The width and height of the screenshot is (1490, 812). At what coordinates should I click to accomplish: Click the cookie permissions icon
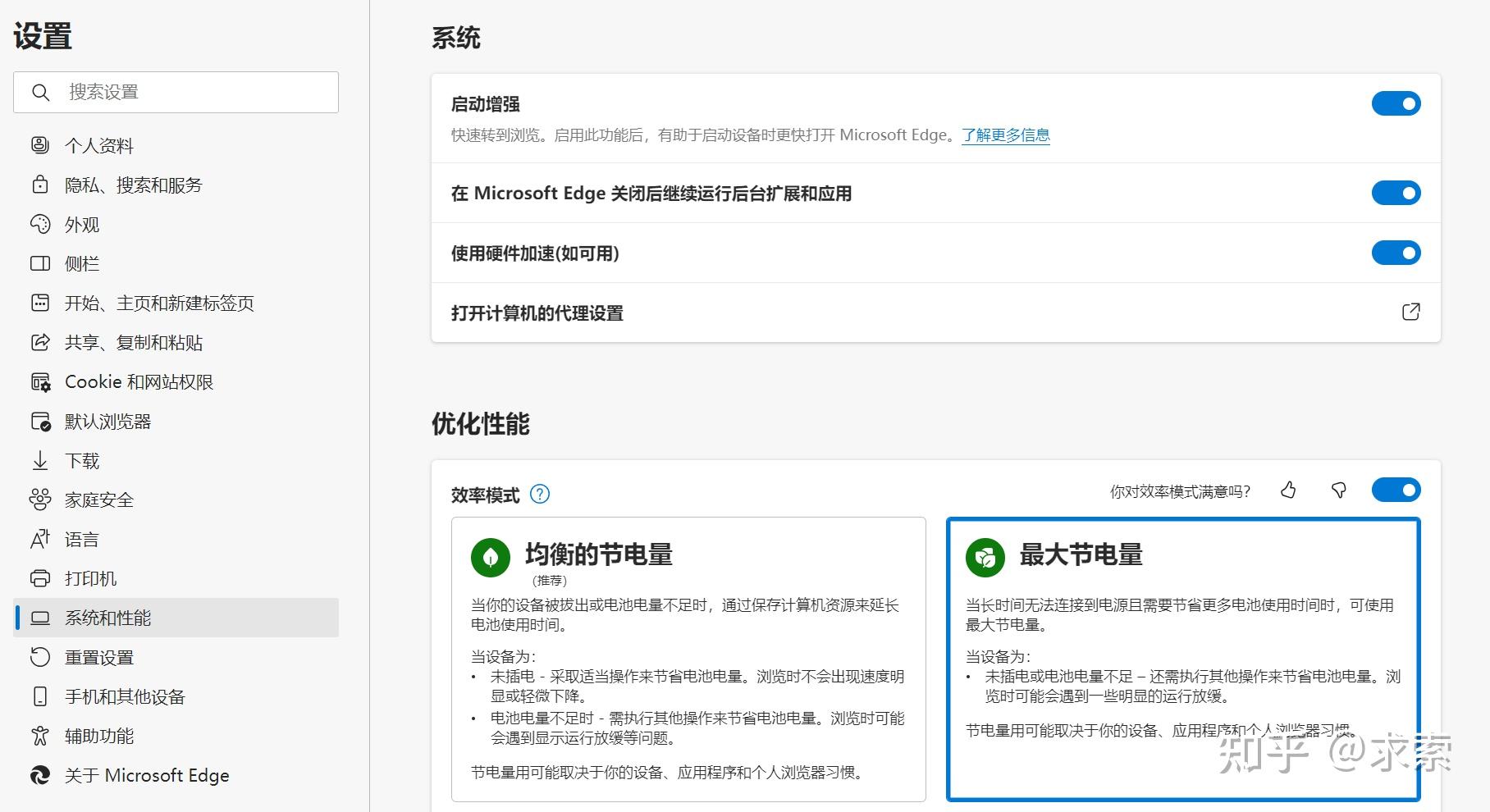coord(40,381)
